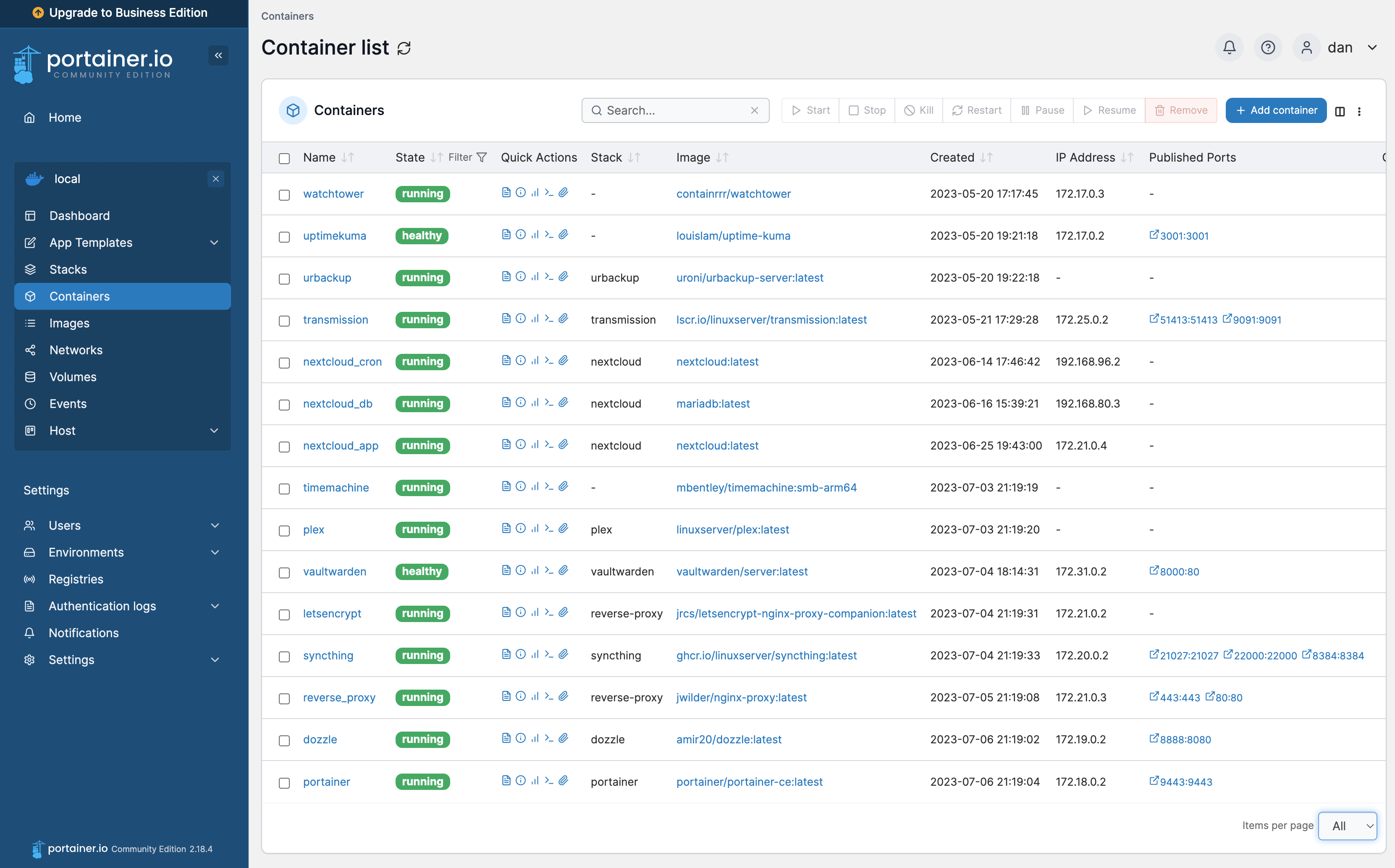Screen dimensions: 1395x868
Task: Open stats for the plex container
Action: click(535, 528)
